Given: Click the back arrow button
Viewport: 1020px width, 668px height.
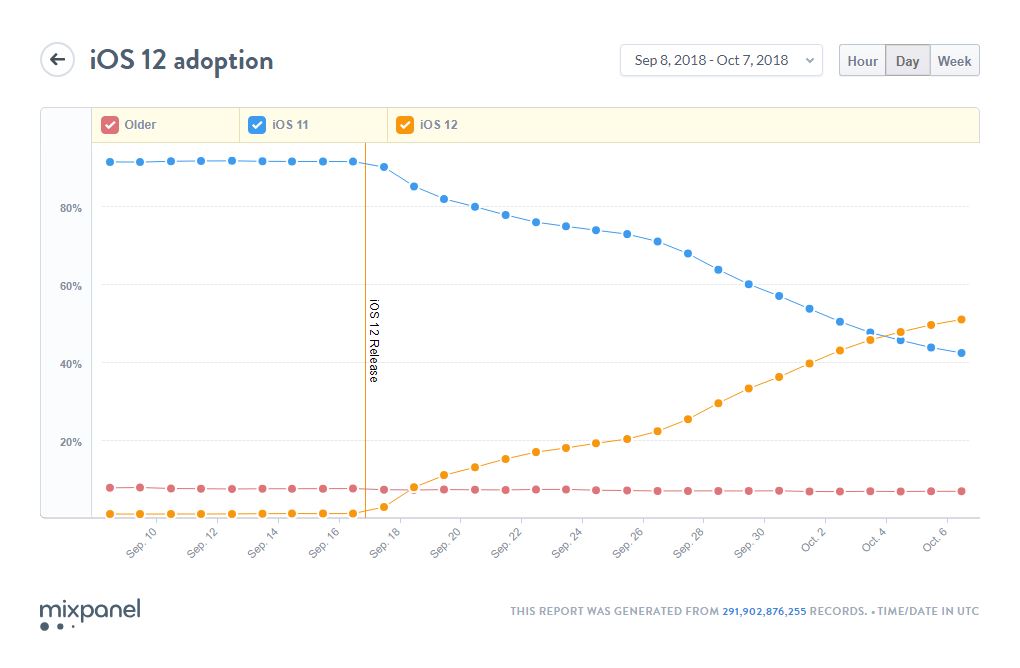Looking at the screenshot, I should click(x=57, y=60).
